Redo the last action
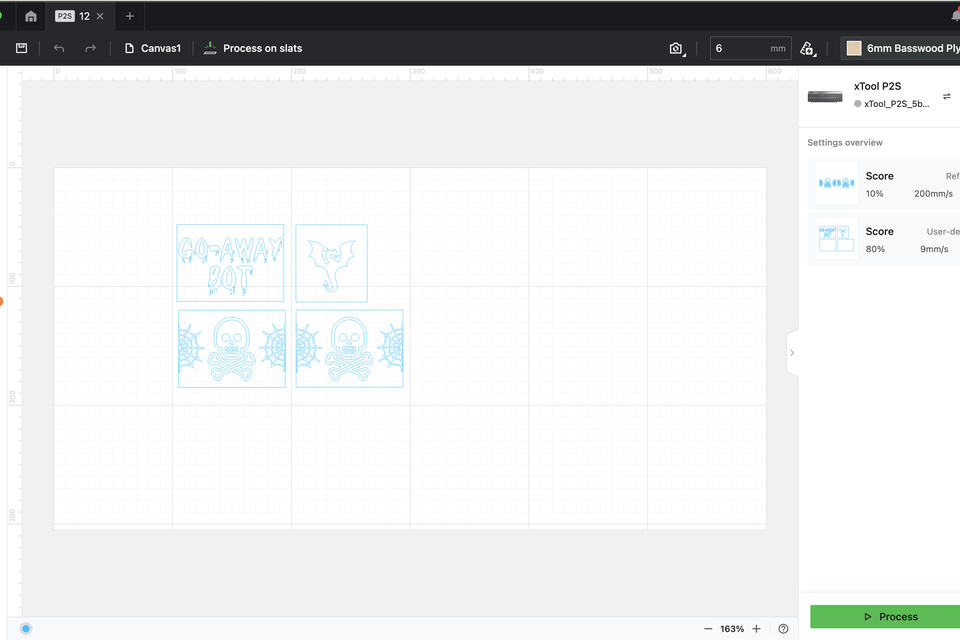 coord(90,48)
